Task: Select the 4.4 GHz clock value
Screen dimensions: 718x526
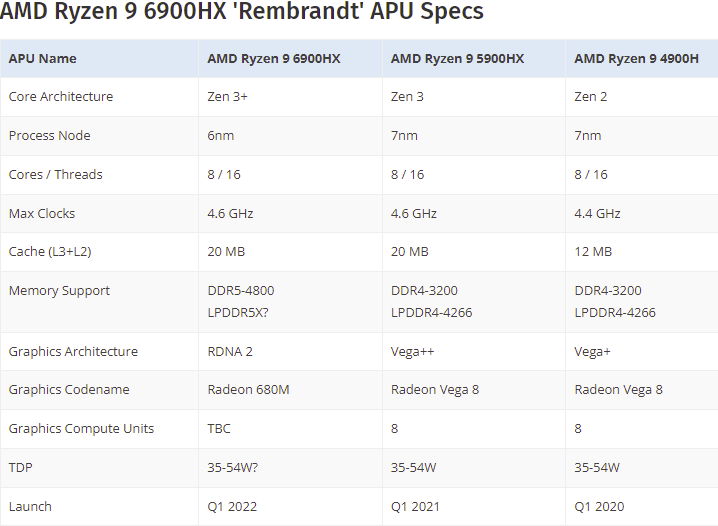Action: coord(597,213)
